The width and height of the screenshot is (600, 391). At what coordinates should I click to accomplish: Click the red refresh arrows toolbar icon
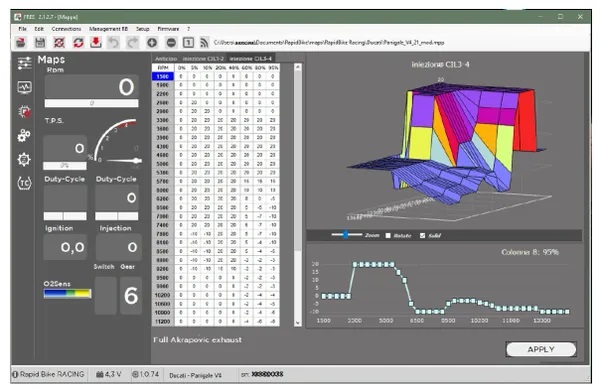tap(78, 42)
